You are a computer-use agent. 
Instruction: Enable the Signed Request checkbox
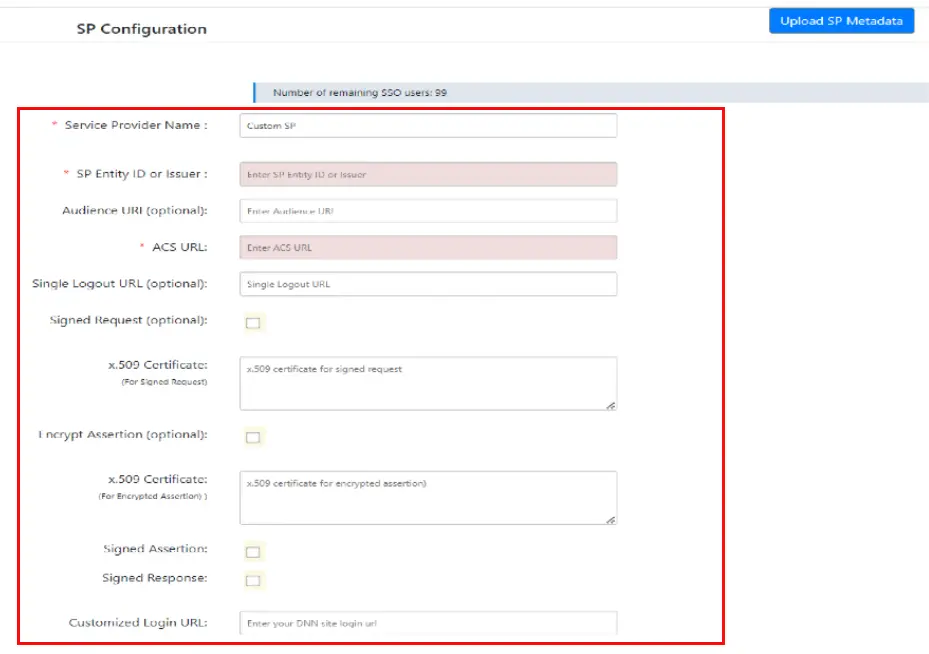pyautogui.click(x=253, y=323)
